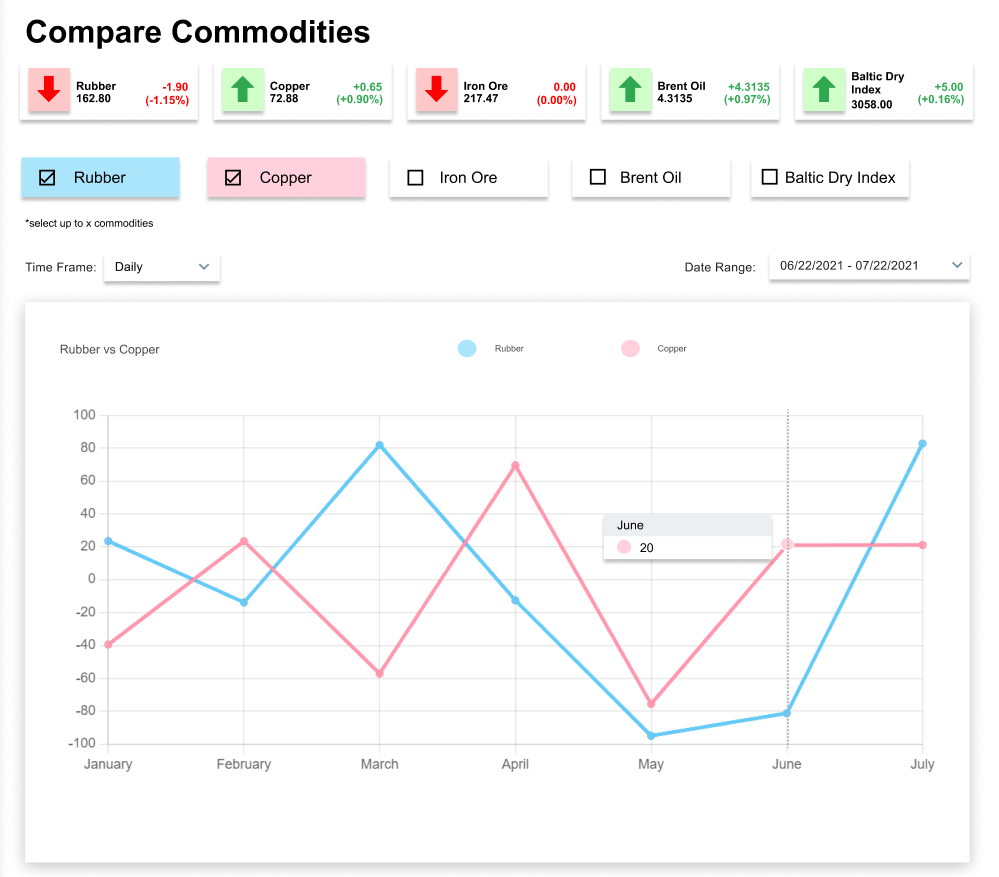Uncheck the Rubber commodity checkbox
Image resolution: width=999 pixels, height=877 pixels.
click(47, 178)
